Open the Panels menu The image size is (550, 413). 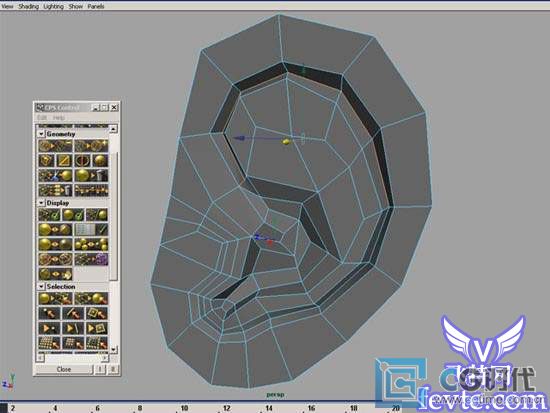coord(96,6)
